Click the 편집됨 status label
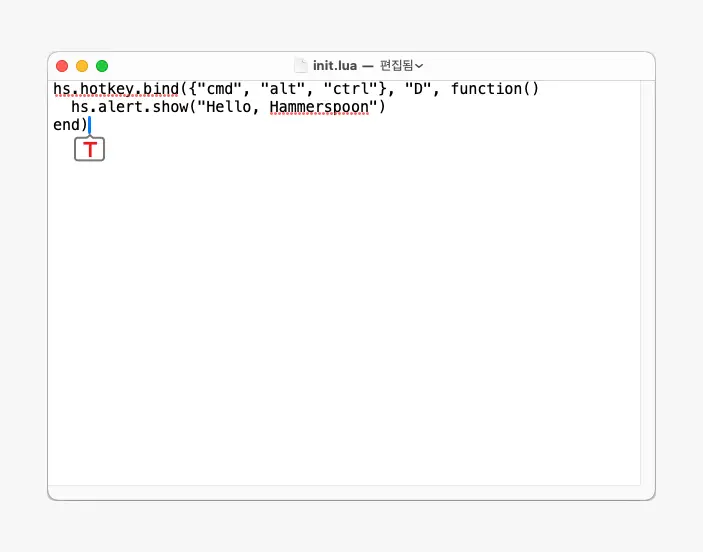This screenshot has height=552, width=703. pyautogui.click(x=396, y=65)
